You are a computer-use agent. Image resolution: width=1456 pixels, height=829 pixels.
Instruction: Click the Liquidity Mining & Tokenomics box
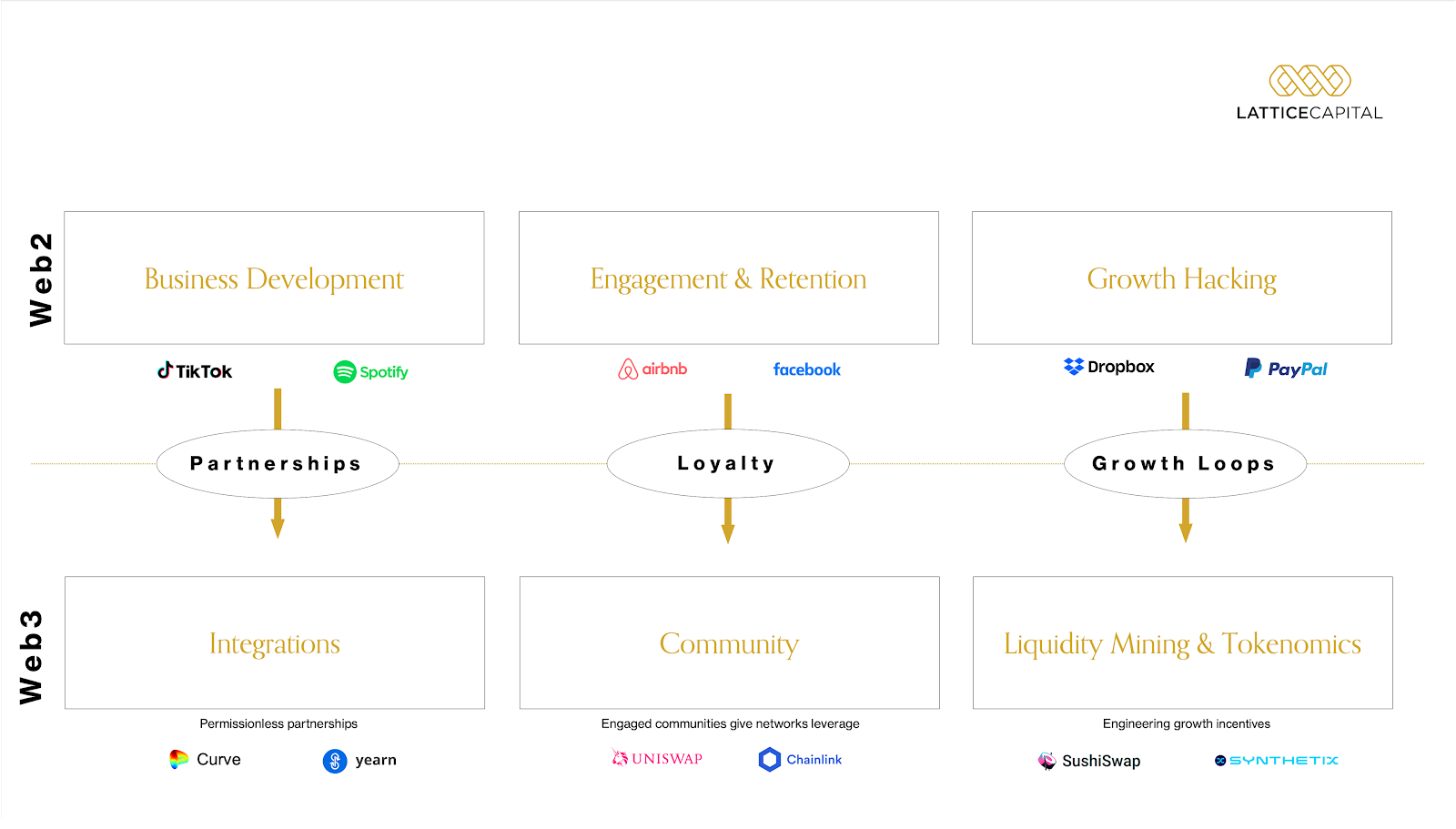pyautogui.click(x=1182, y=642)
